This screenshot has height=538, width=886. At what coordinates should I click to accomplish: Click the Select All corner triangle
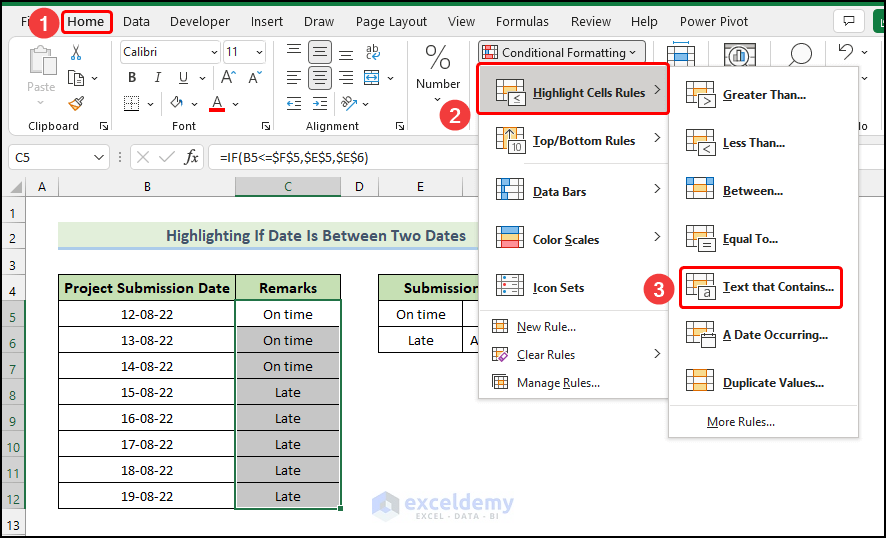pyautogui.click(x=15, y=187)
